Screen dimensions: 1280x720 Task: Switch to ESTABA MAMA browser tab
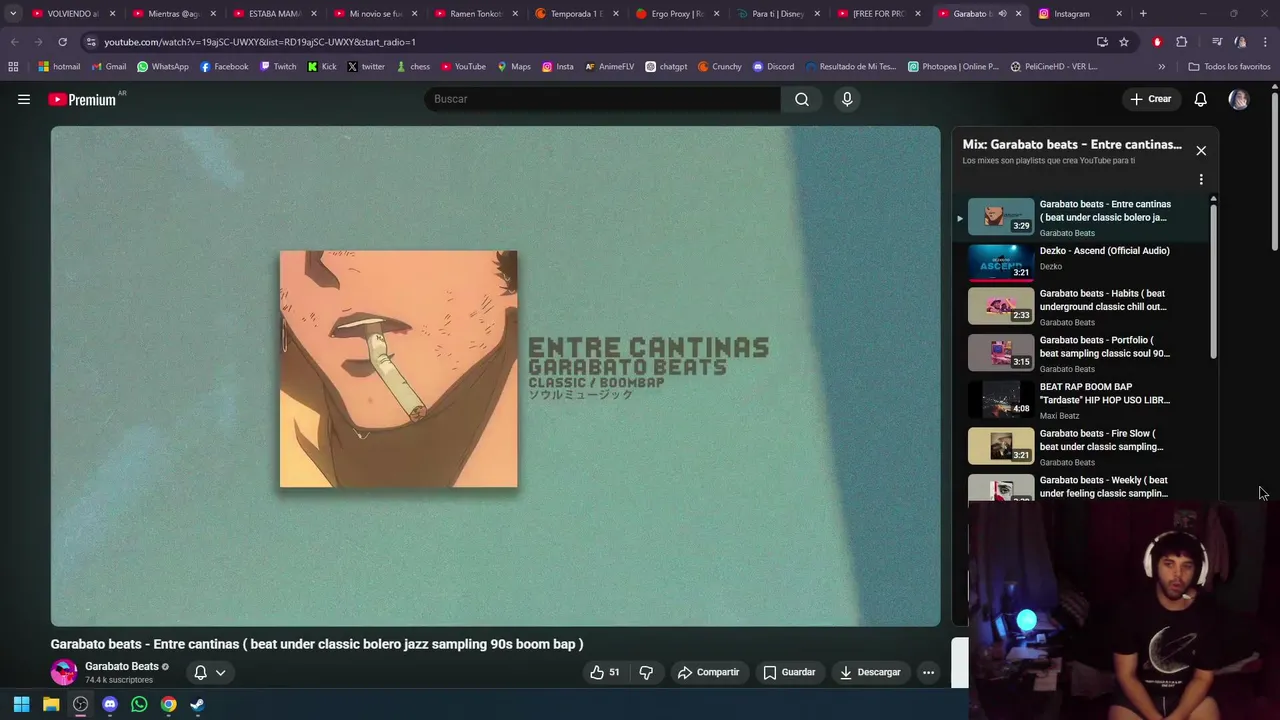(x=274, y=14)
